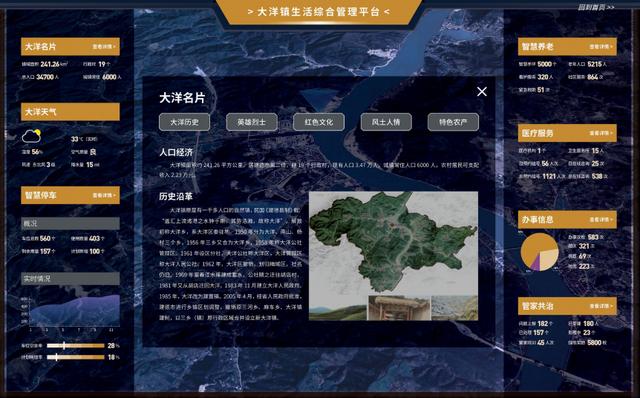This screenshot has height=398, width=640.
Task: Click the green terrain map image
Action: pos(393,243)
